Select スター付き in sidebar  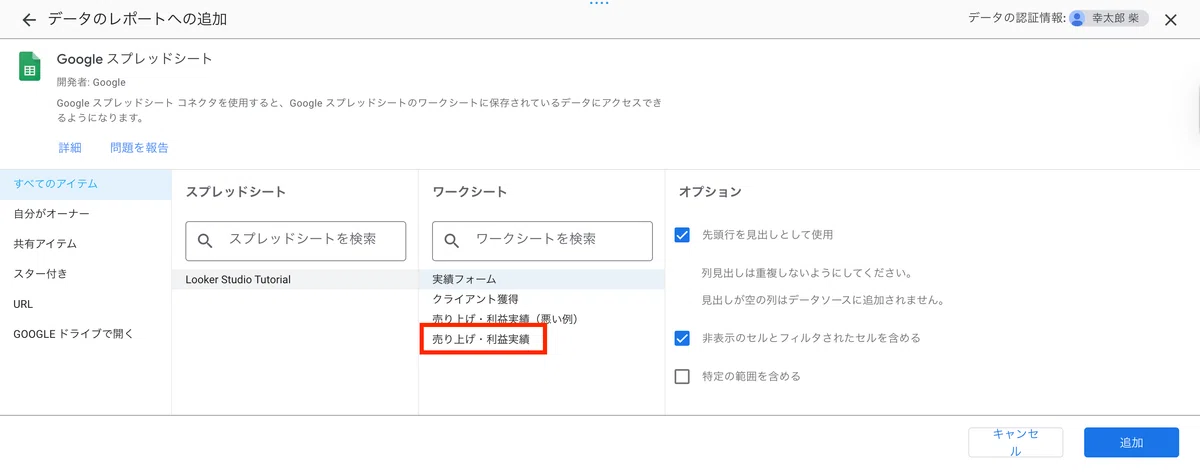[86, 274]
